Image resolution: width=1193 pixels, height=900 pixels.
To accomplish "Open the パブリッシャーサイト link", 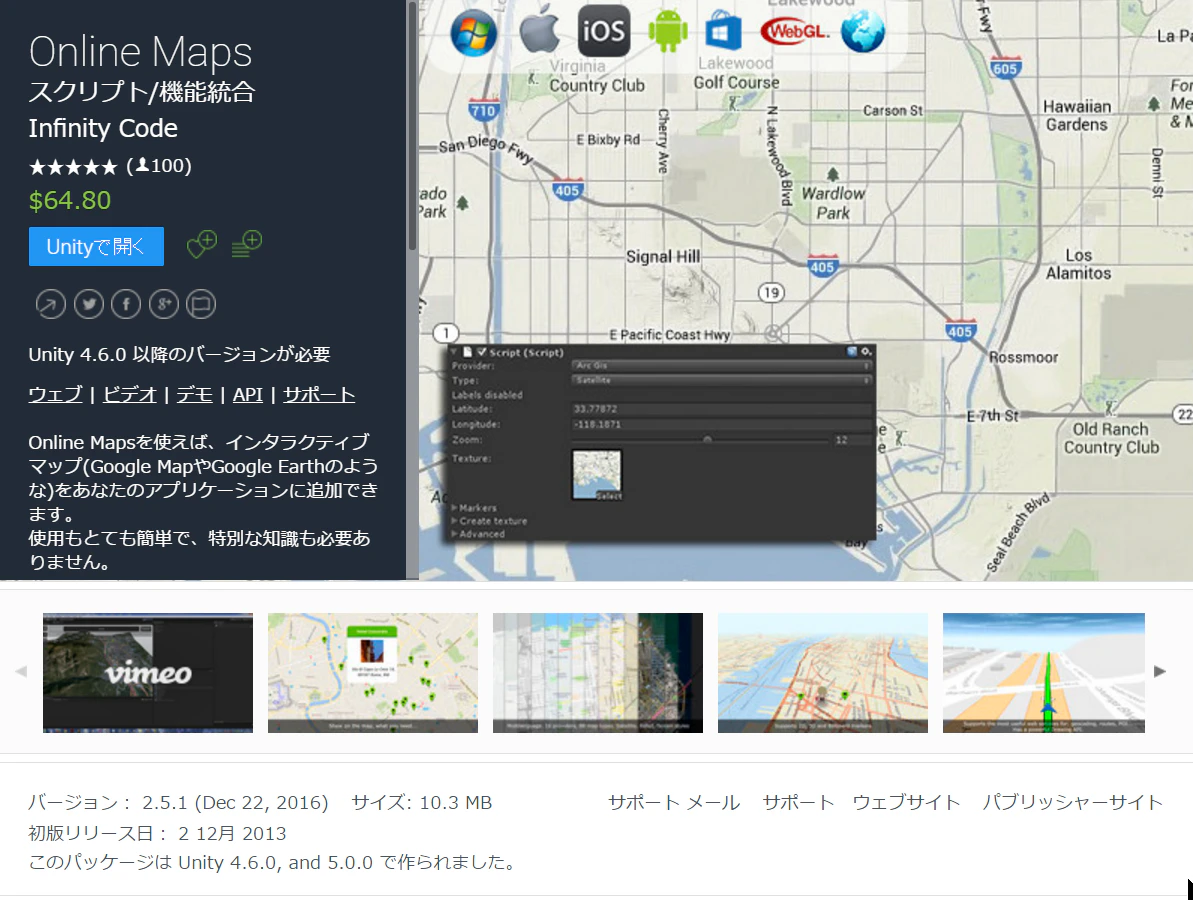I will [1073, 803].
